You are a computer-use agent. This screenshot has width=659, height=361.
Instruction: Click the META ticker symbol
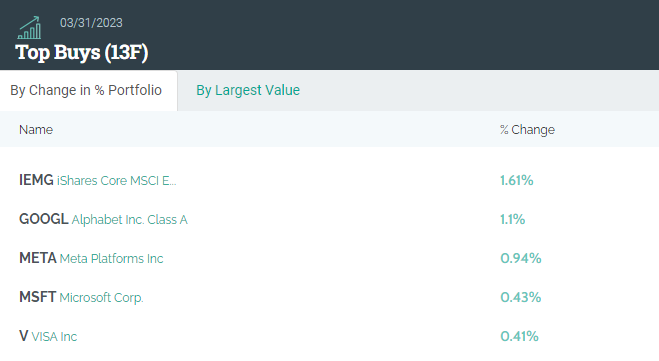click(38, 258)
